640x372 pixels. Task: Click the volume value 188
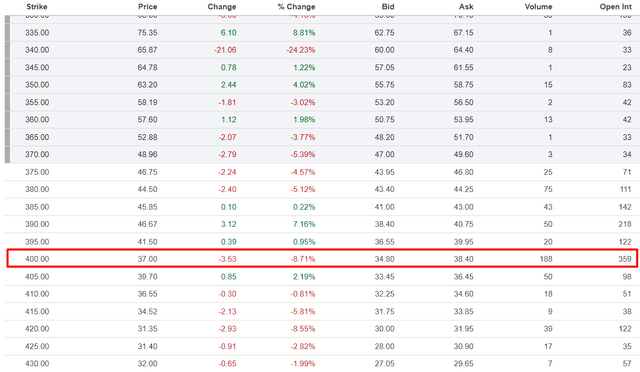(546, 259)
